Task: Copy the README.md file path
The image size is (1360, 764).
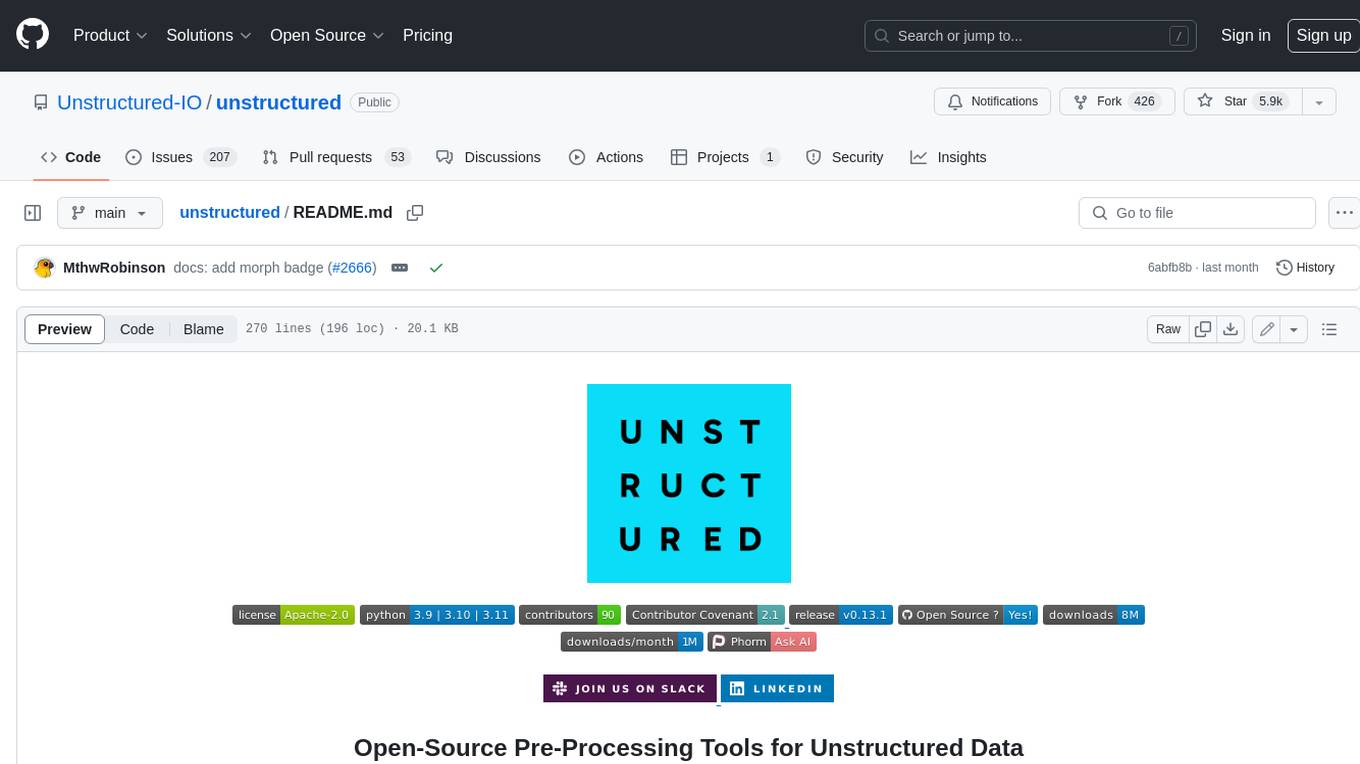Action: pyautogui.click(x=415, y=213)
